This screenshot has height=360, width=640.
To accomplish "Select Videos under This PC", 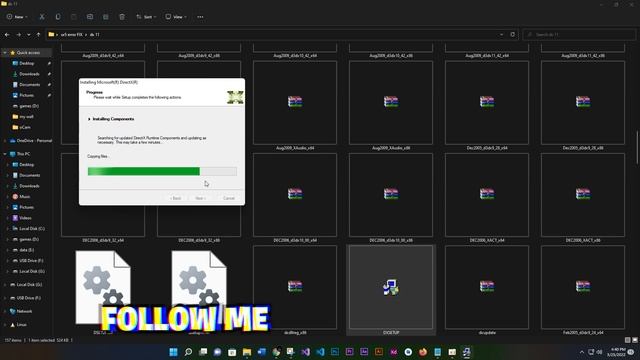I will pos(25,218).
